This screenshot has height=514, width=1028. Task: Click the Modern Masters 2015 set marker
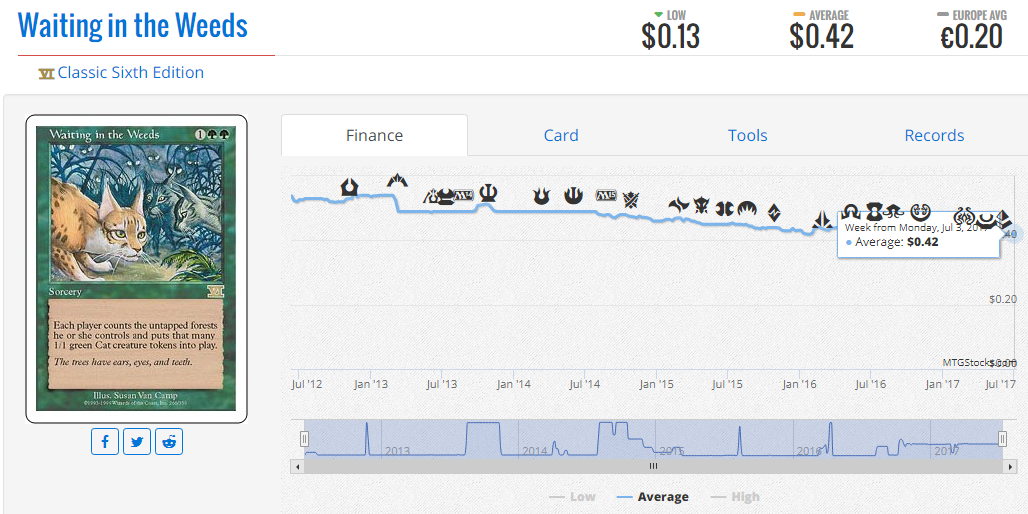pyautogui.click(x=724, y=209)
